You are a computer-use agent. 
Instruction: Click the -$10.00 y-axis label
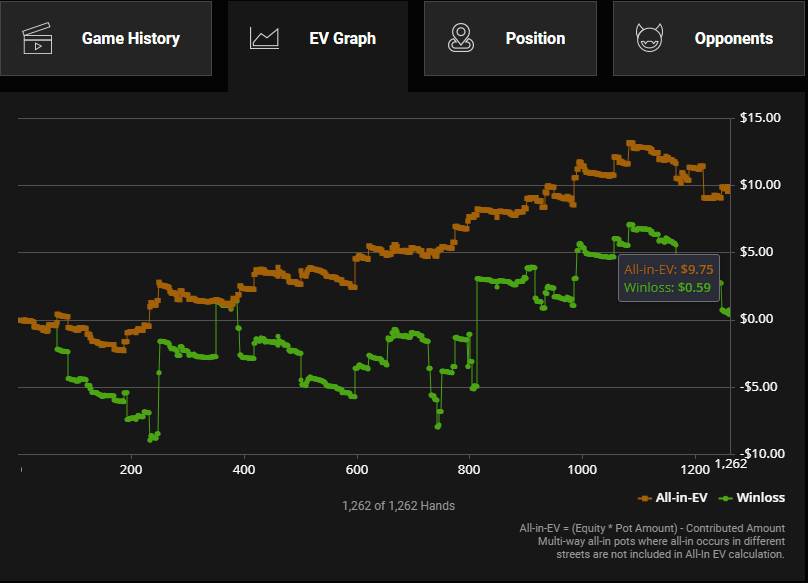pyautogui.click(x=761, y=454)
